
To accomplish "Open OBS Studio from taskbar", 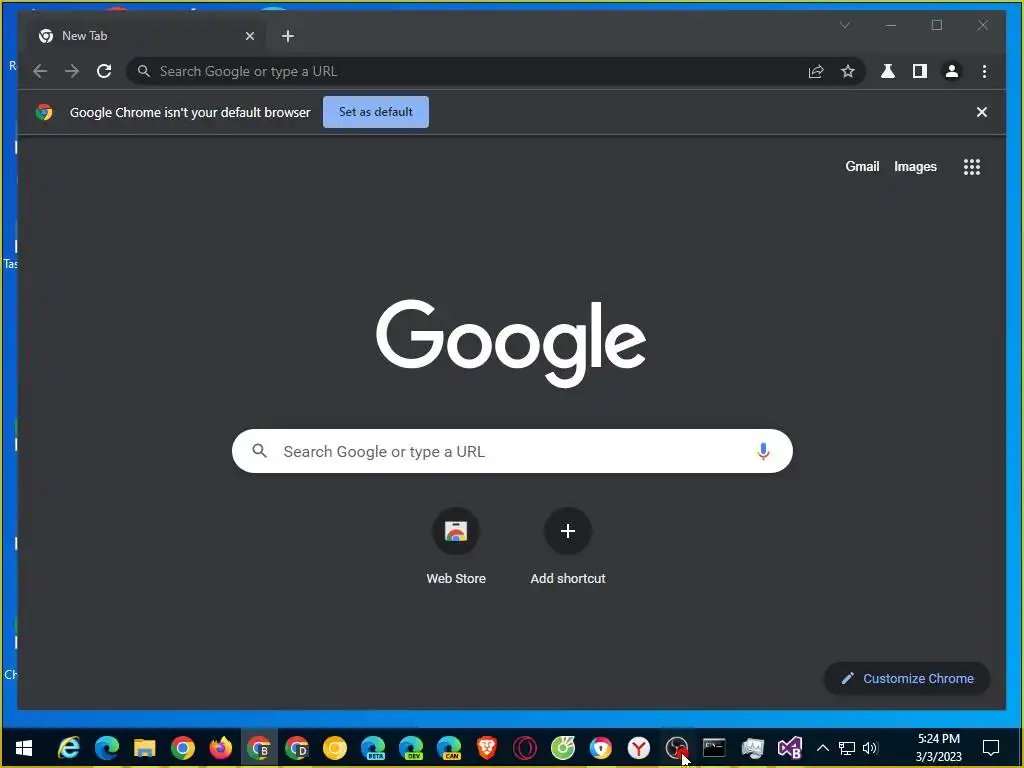I will tap(677, 748).
